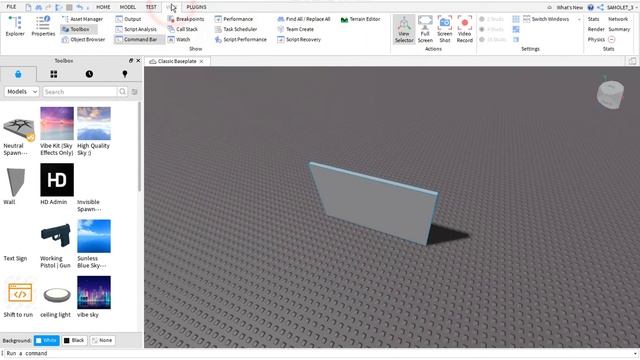This screenshot has height=360, width=640.
Task: Set Toolbox background to Black
Action: click(74, 340)
